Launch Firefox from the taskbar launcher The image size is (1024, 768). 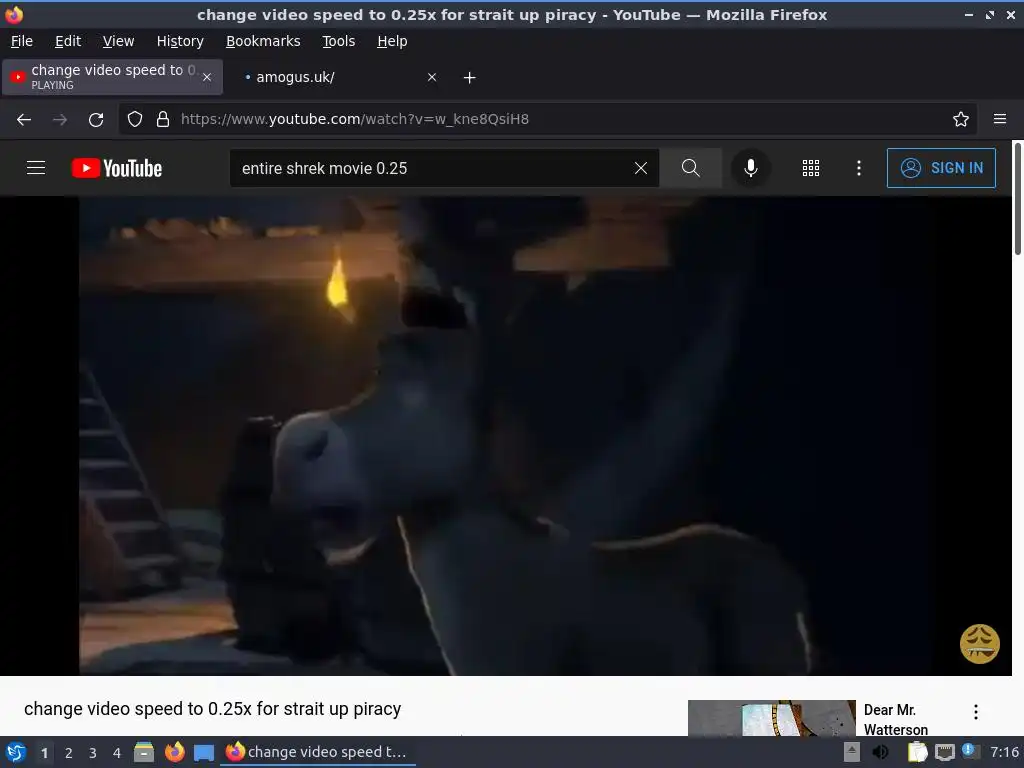[174, 752]
